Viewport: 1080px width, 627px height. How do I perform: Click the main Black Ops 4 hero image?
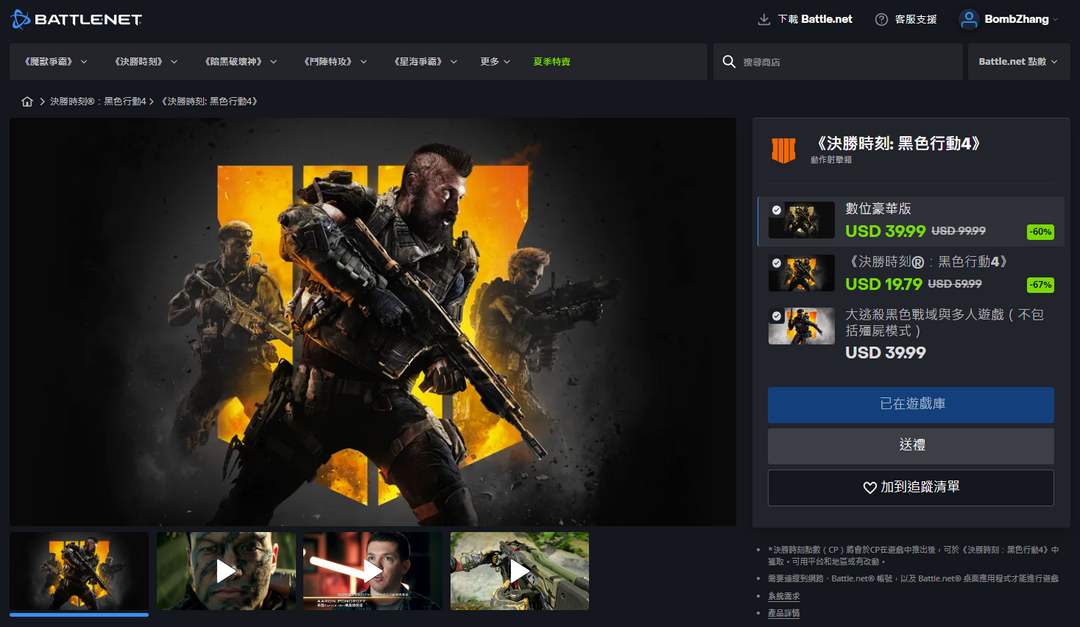(x=373, y=322)
